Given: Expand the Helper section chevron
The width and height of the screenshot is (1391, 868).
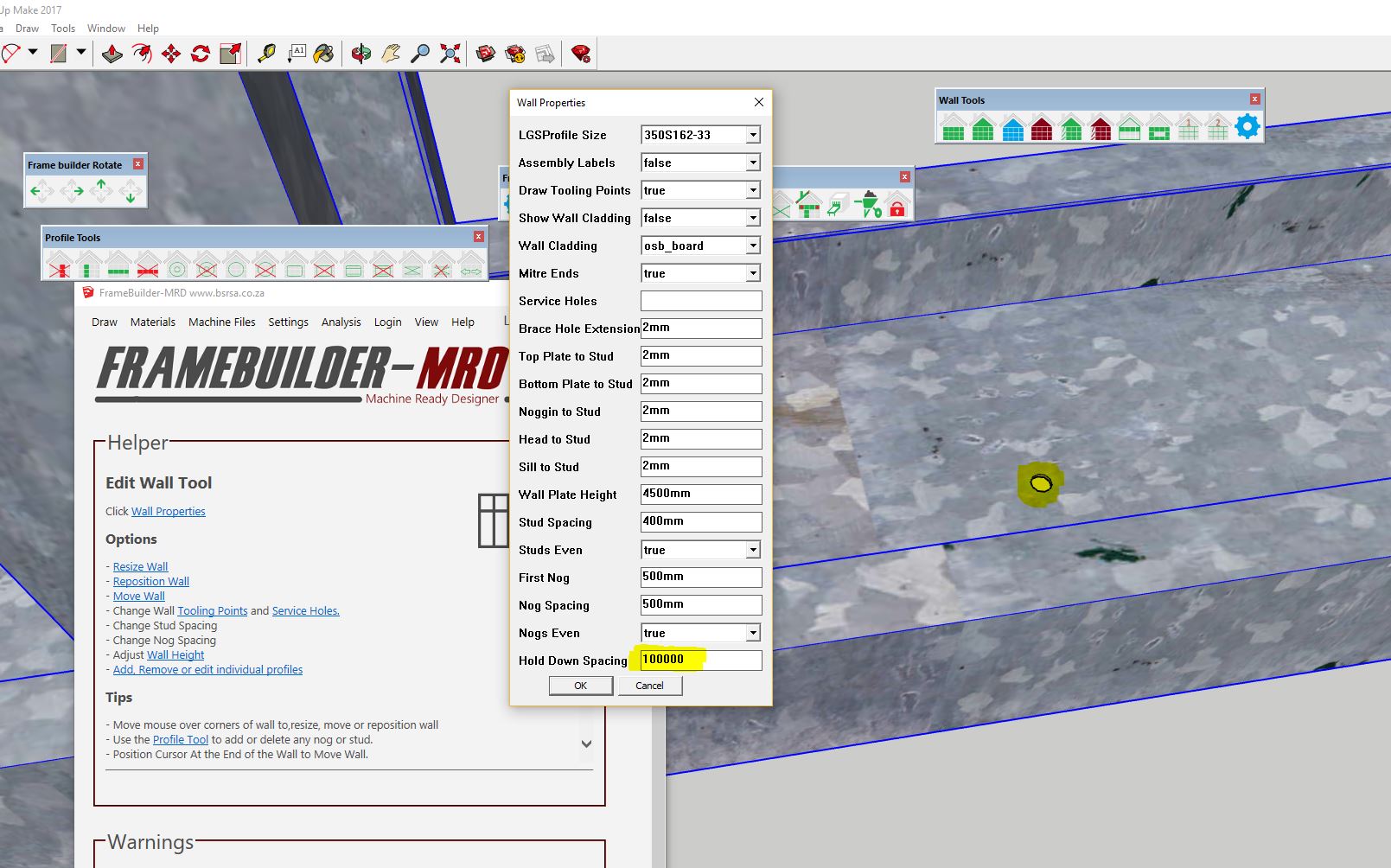Looking at the screenshot, I should 586,744.
